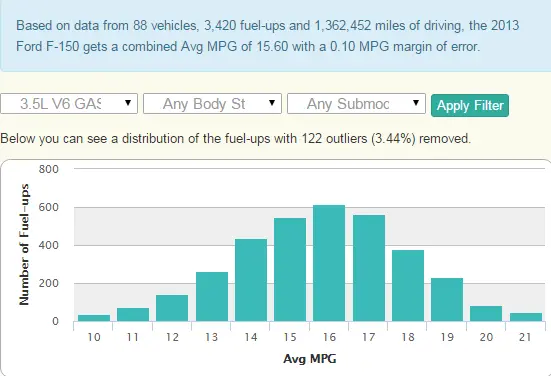Click the '200' y-axis label
This screenshot has width=551, height=376.
(x=49, y=283)
